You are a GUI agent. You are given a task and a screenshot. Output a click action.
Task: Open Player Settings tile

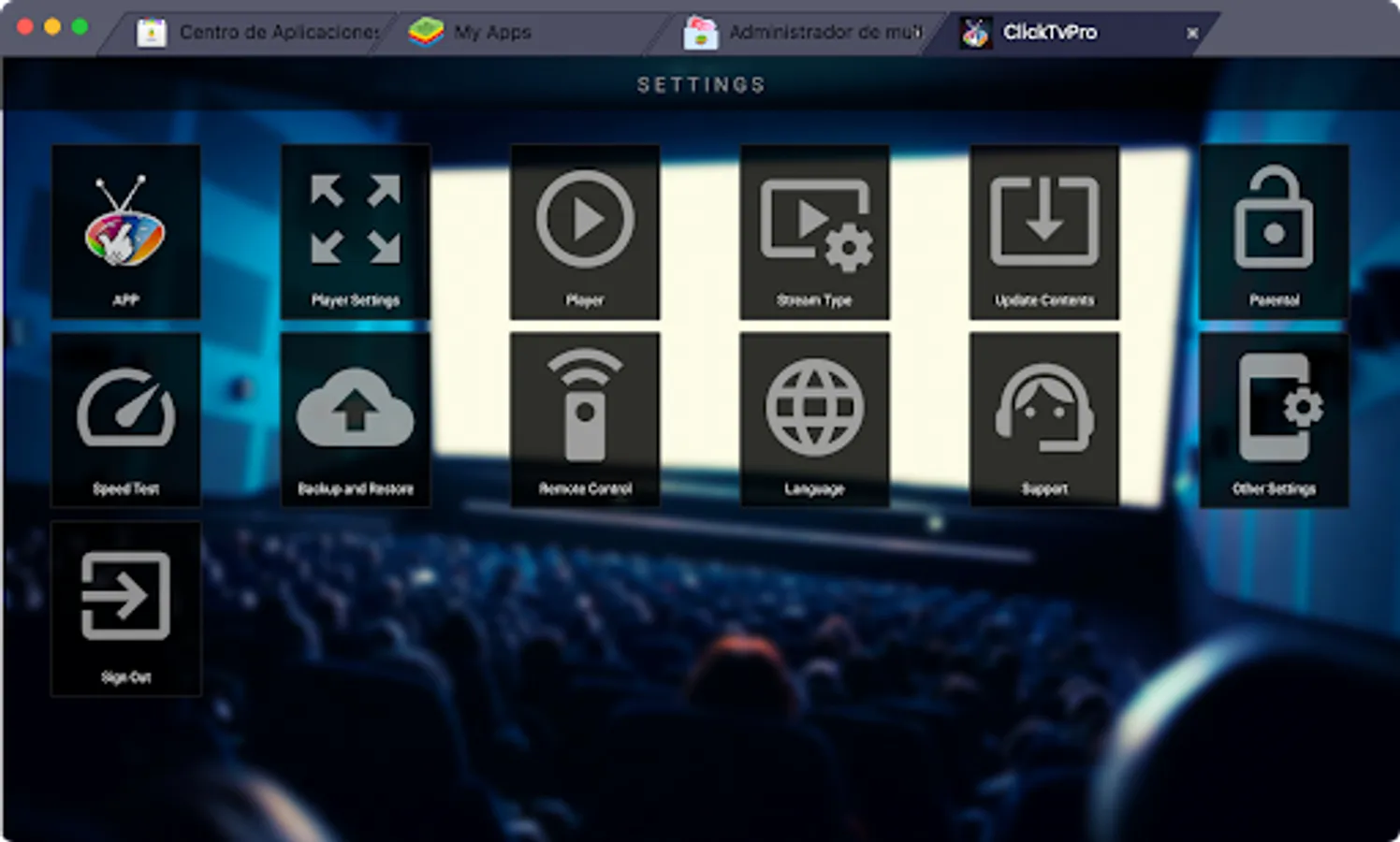(x=356, y=231)
